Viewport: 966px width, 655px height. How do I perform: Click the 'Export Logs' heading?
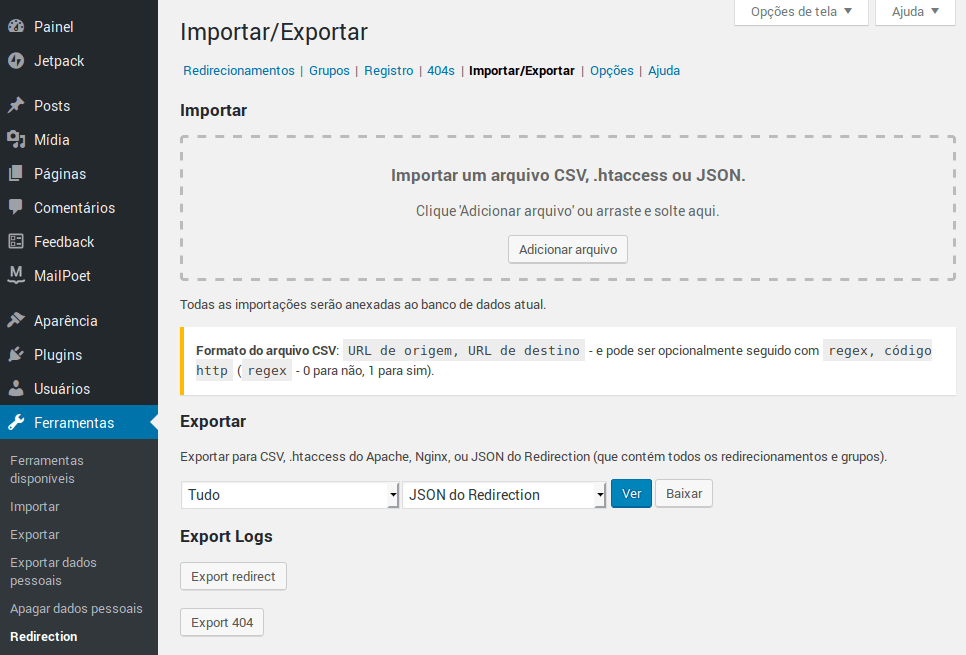[226, 536]
